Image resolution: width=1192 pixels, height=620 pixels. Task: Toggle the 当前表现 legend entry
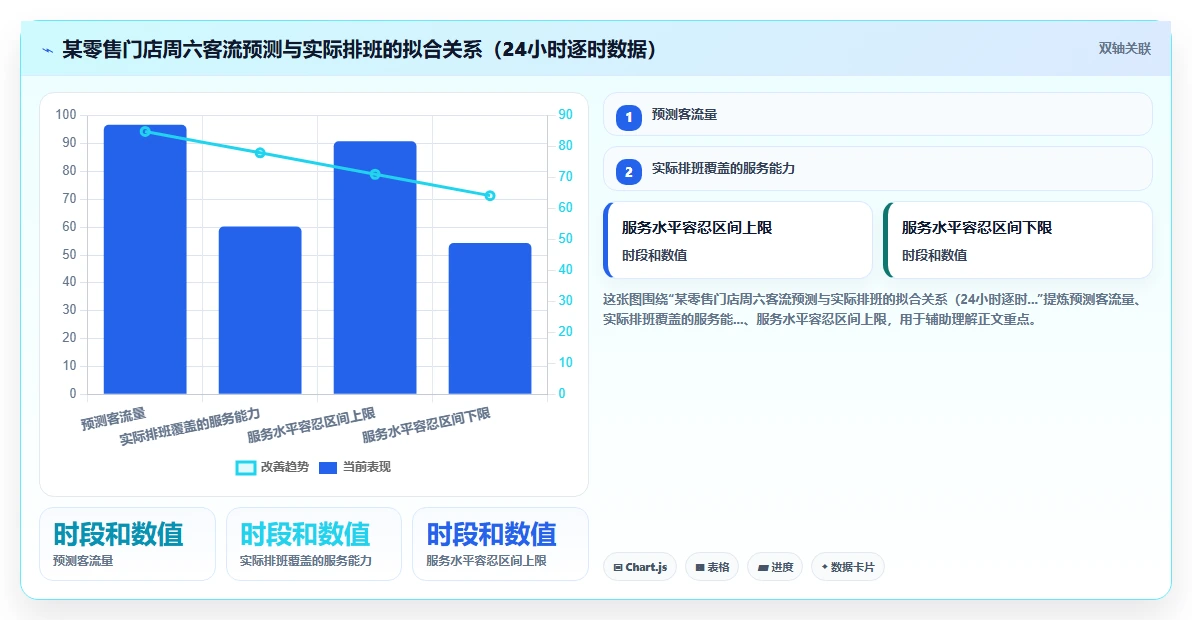coord(354,467)
